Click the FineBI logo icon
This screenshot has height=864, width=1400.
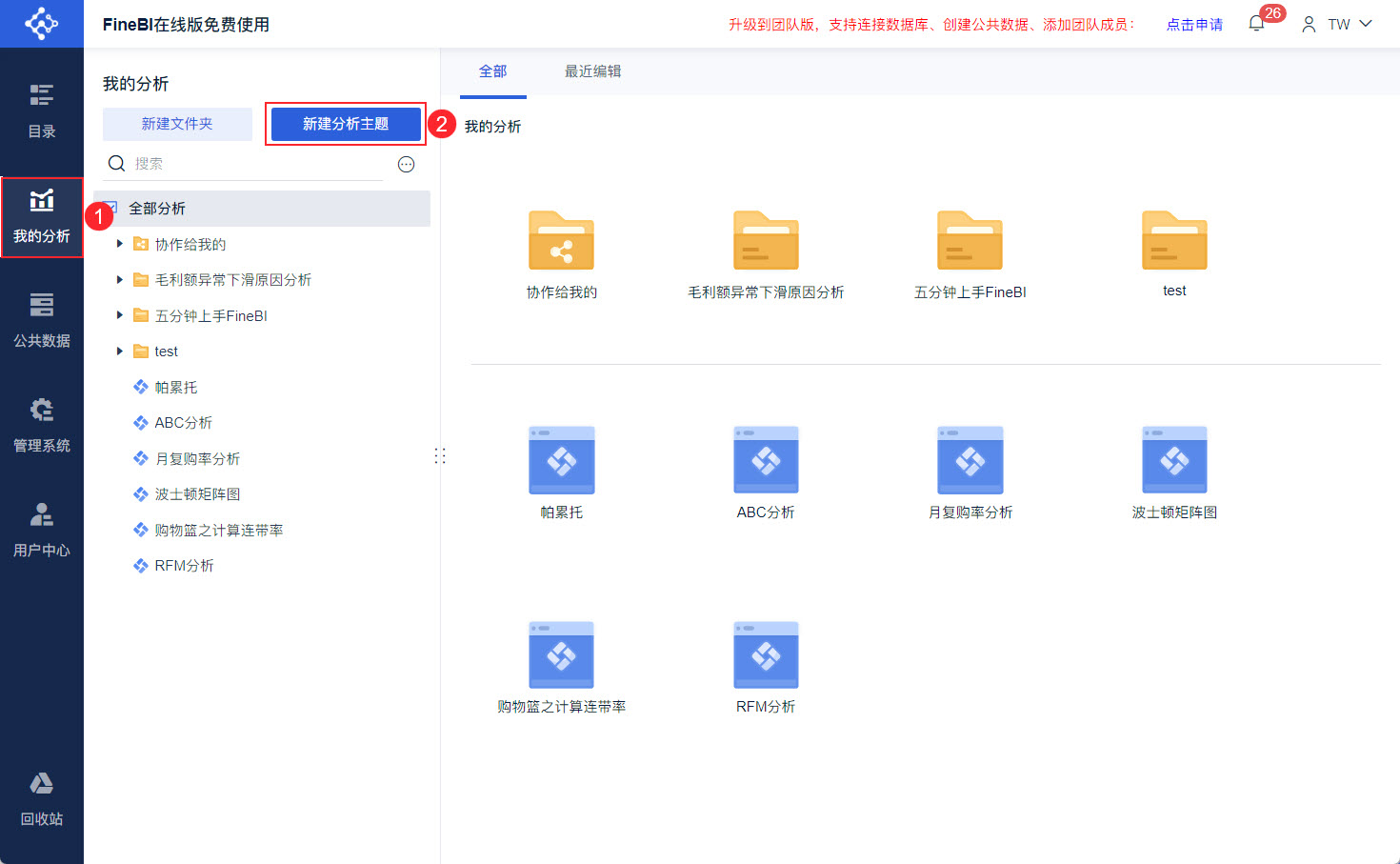42,23
